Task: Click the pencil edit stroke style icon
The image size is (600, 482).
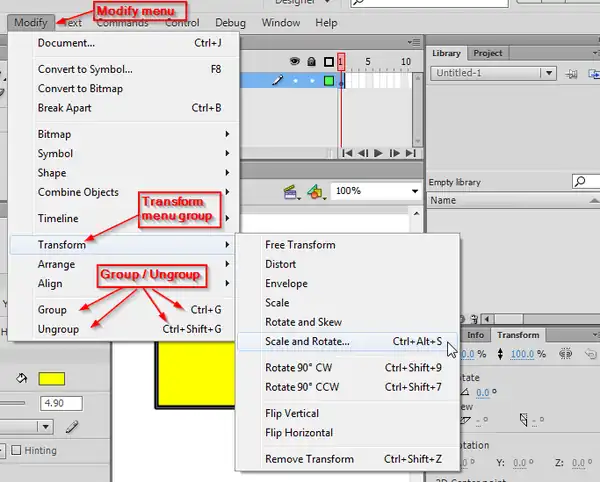Action: [71, 425]
